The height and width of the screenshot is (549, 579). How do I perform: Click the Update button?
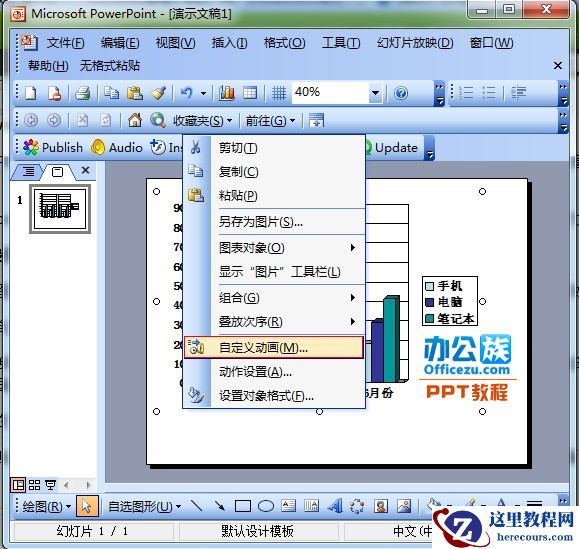click(x=392, y=148)
